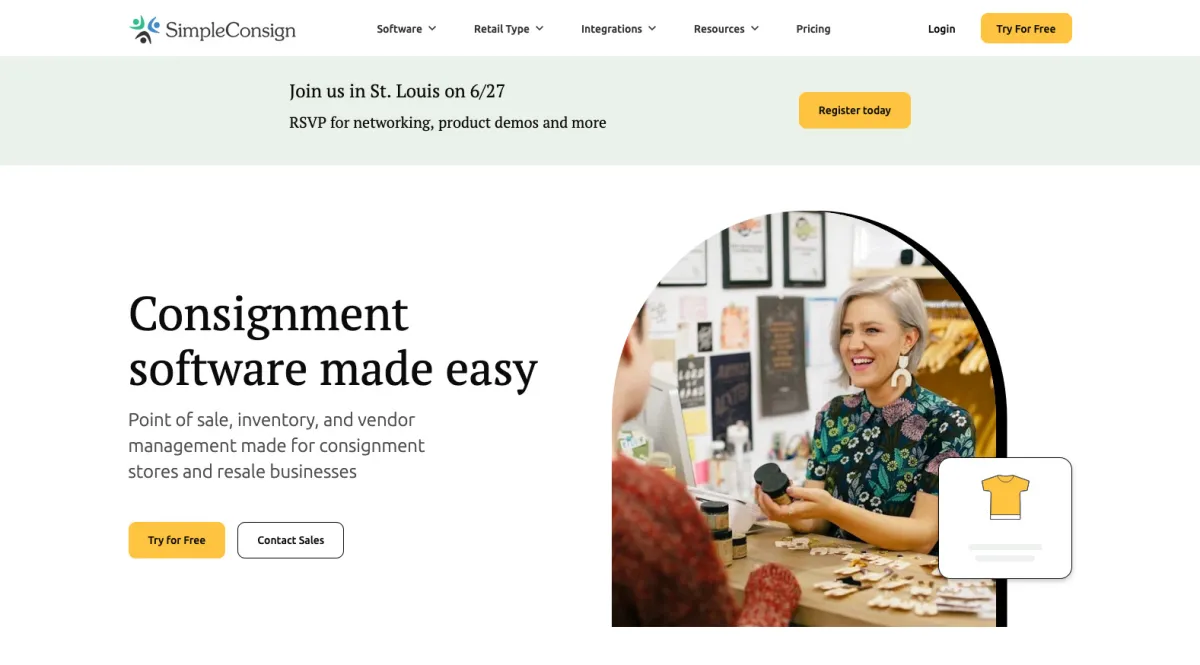Click the chevron next to Software
This screenshot has width=1200, height=665.
[432, 29]
